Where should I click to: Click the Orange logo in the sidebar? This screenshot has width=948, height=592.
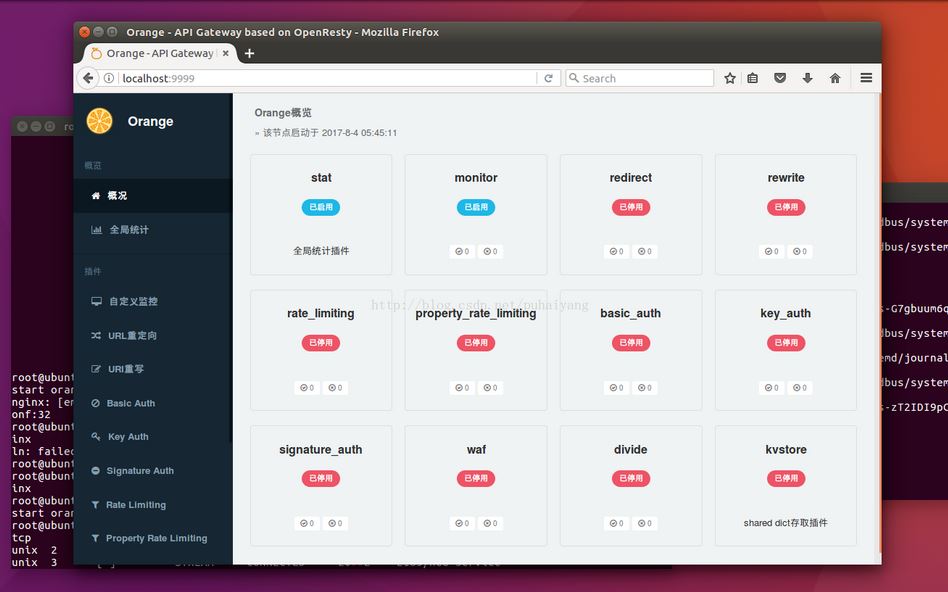pyautogui.click(x=99, y=121)
